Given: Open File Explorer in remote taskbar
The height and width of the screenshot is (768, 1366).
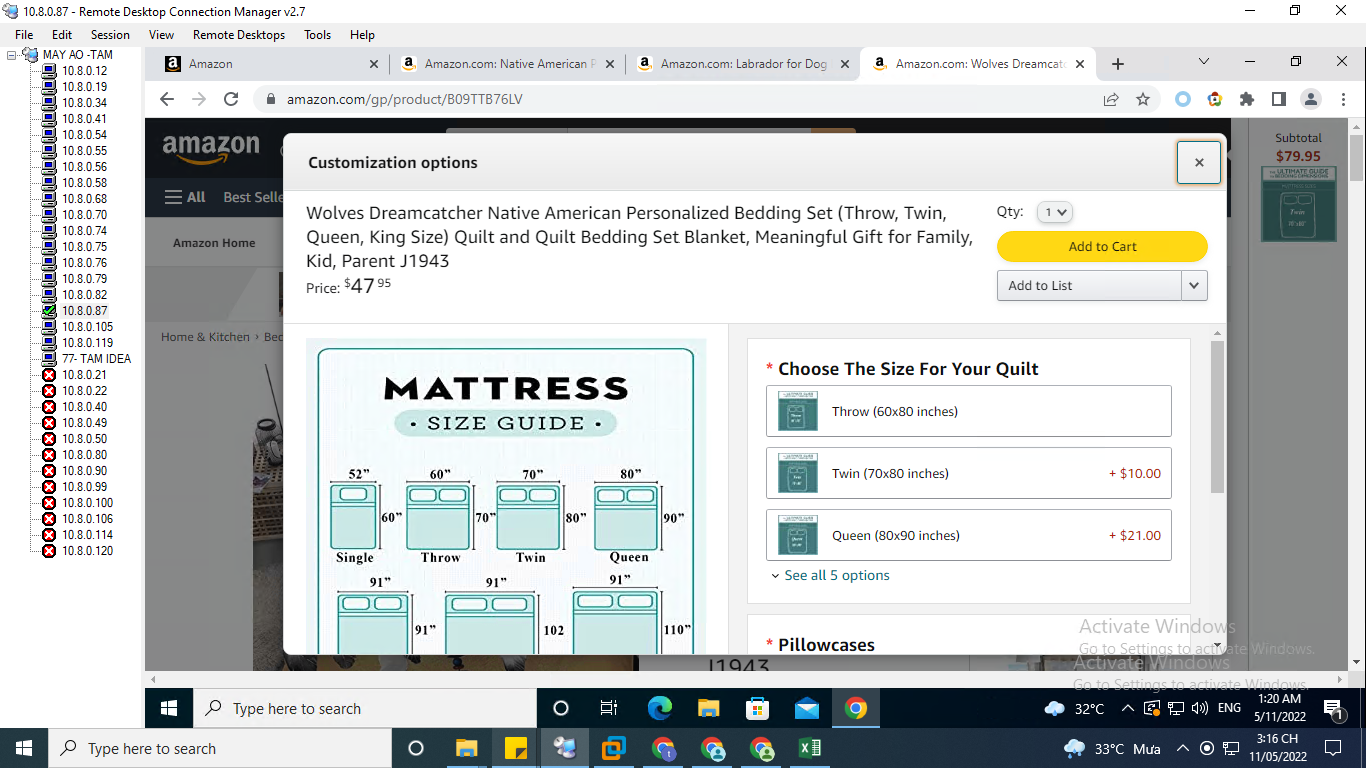Looking at the screenshot, I should click(709, 708).
